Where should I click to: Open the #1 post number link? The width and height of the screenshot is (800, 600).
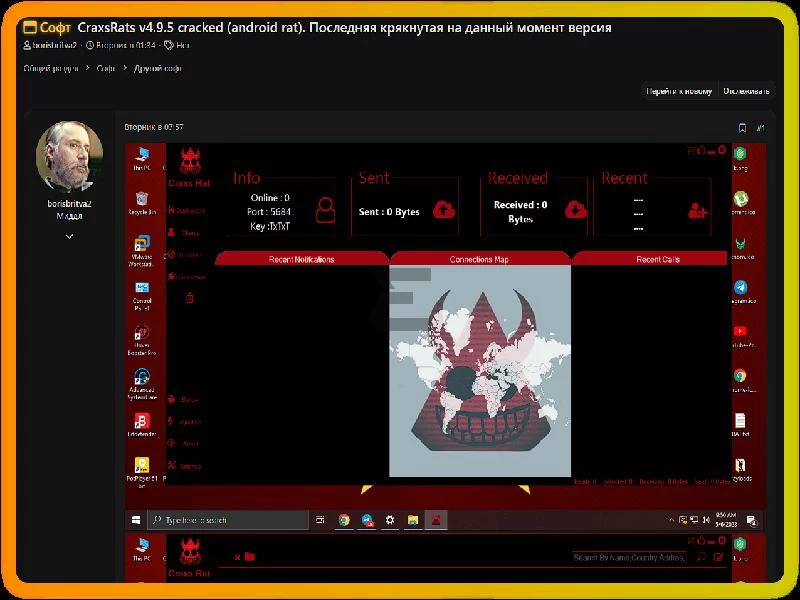(x=760, y=128)
